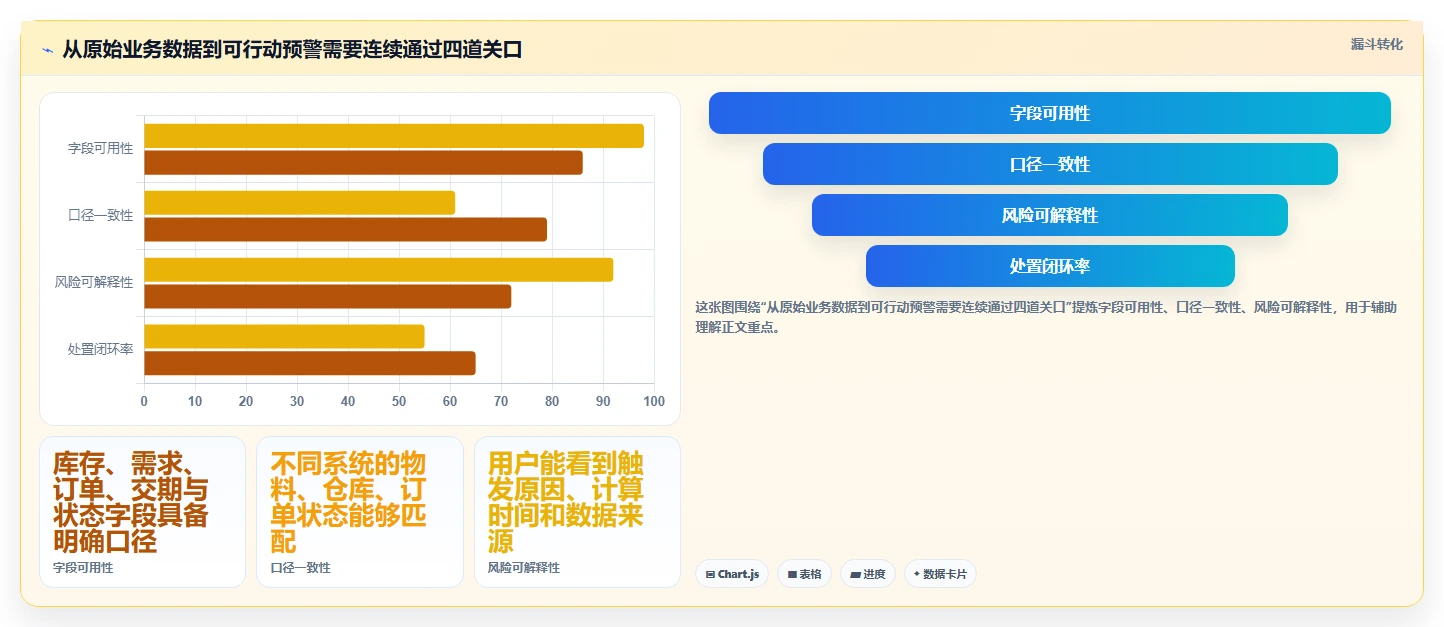
Task: Select the 处置闭环率 funnel stage
Action: click(x=1050, y=266)
